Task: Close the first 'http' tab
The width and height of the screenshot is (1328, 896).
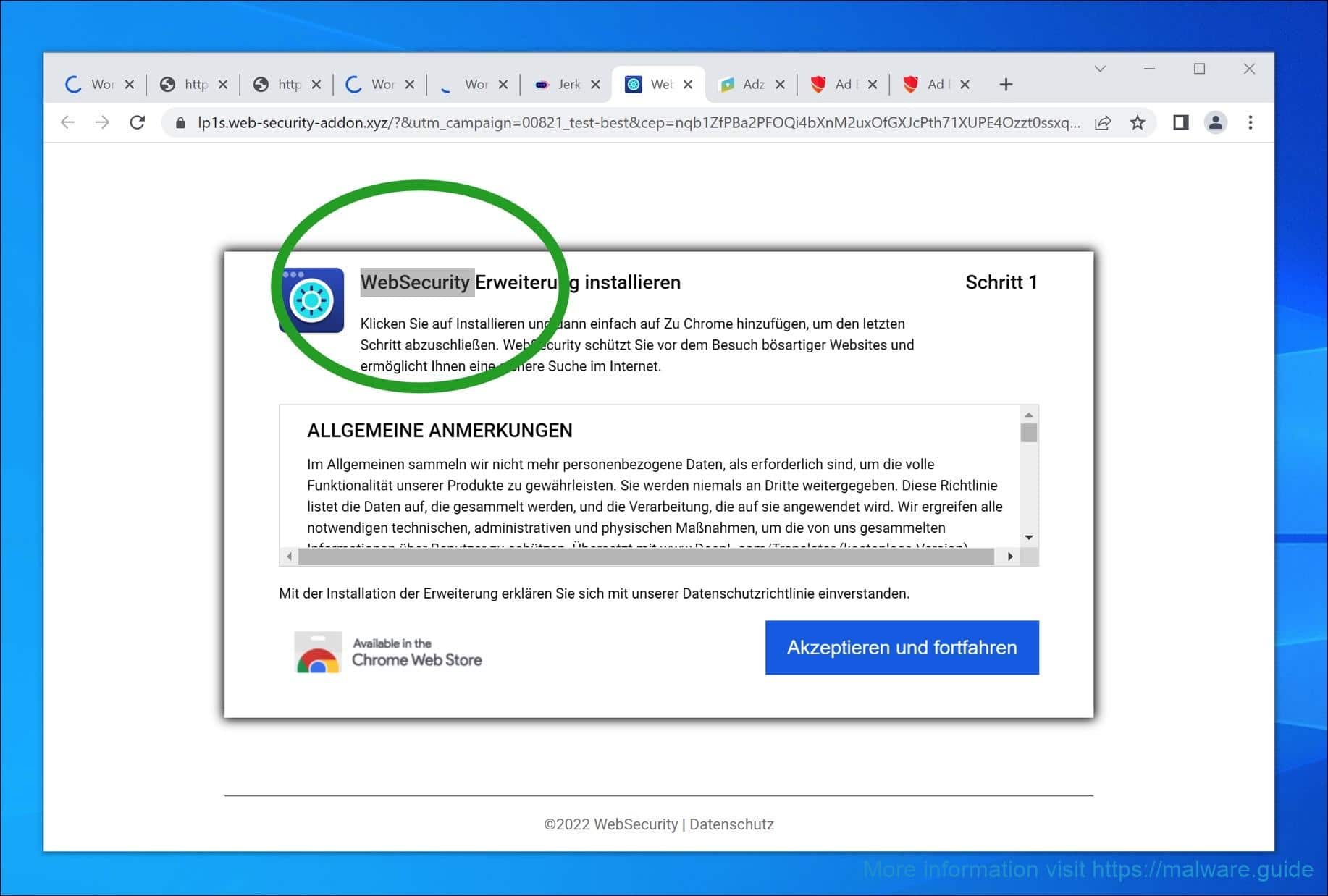Action: click(223, 85)
